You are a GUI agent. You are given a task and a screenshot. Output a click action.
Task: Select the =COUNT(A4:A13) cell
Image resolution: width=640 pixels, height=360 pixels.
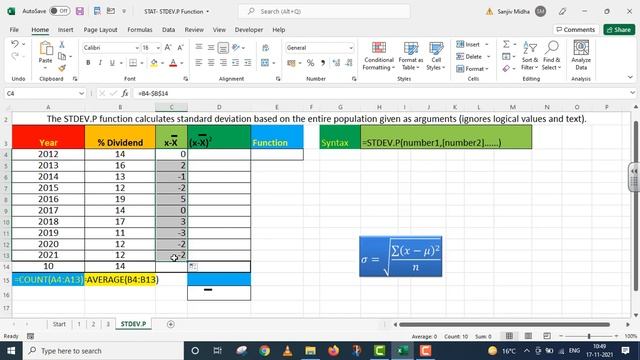(48, 280)
